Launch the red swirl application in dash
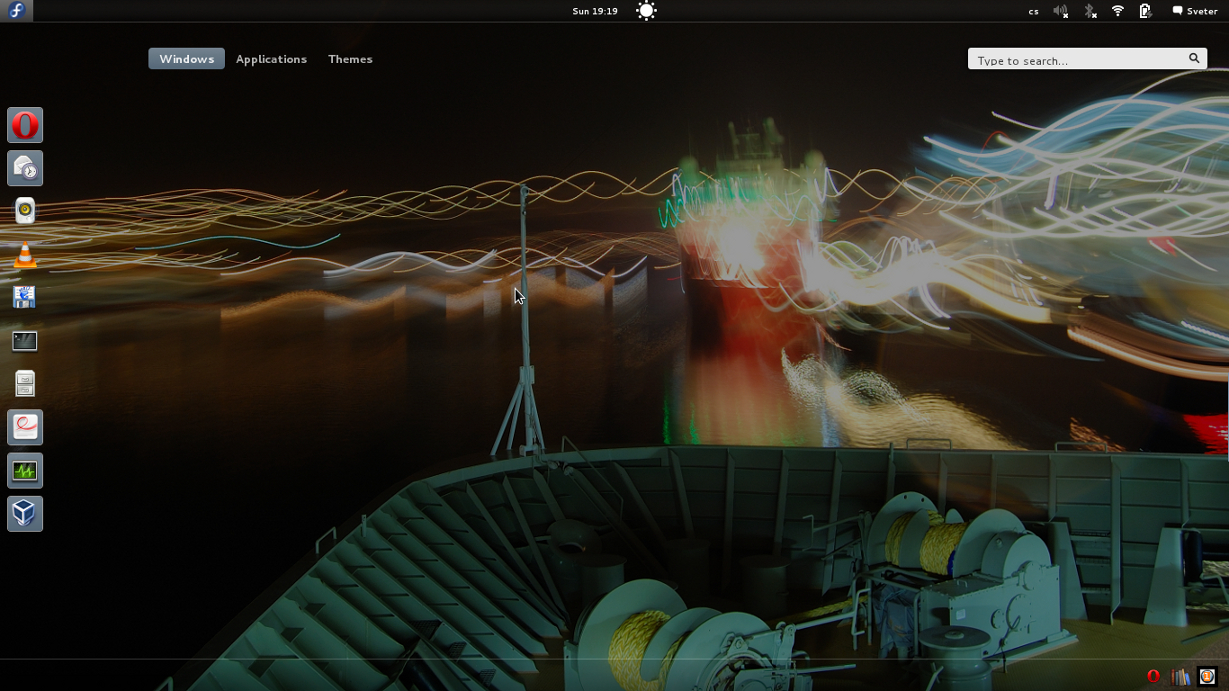The width and height of the screenshot is (1229, 691). click(x=25, y=428)
